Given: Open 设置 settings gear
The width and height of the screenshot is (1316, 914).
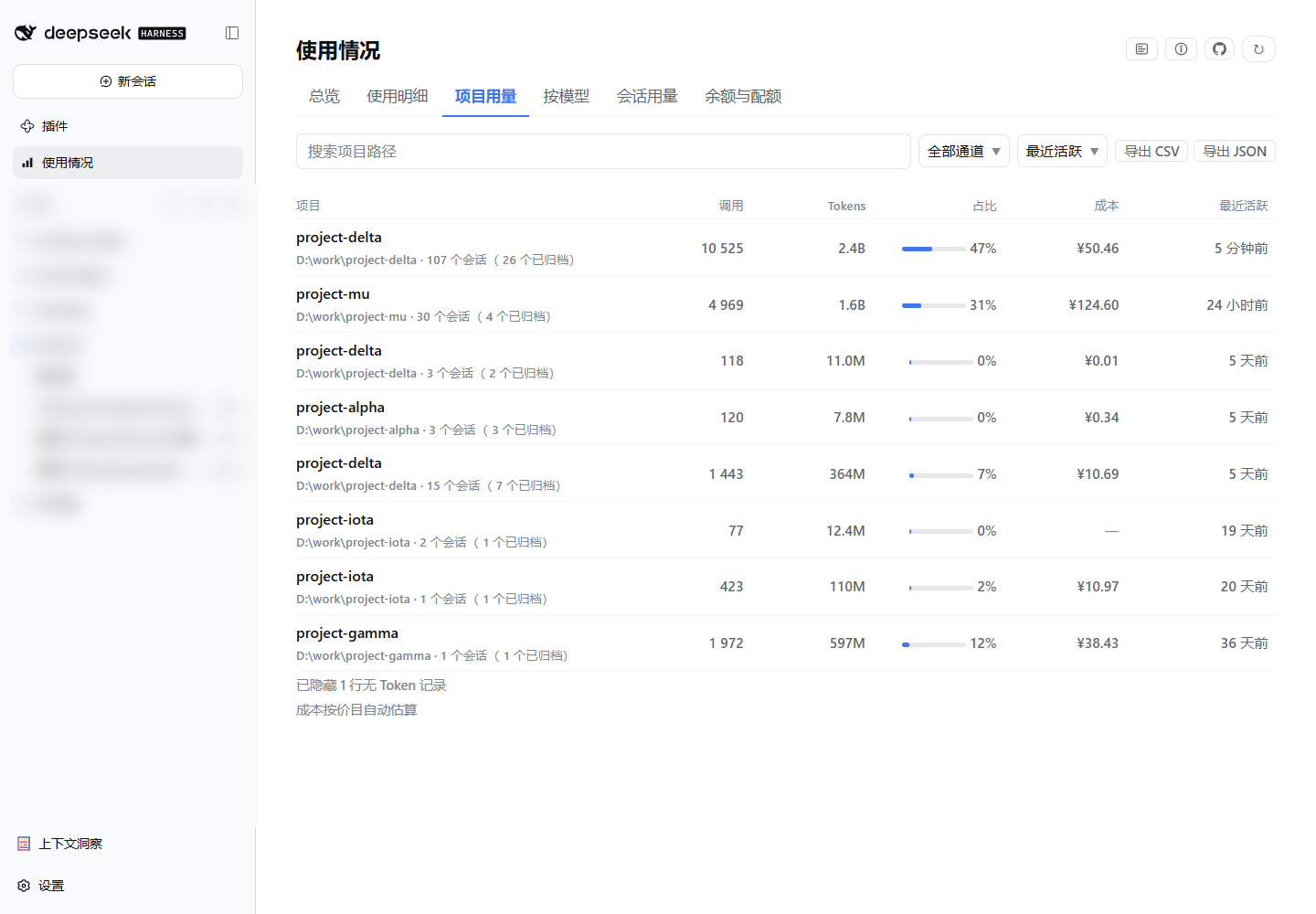Looking at the screenshot, I should click(41, 886).
